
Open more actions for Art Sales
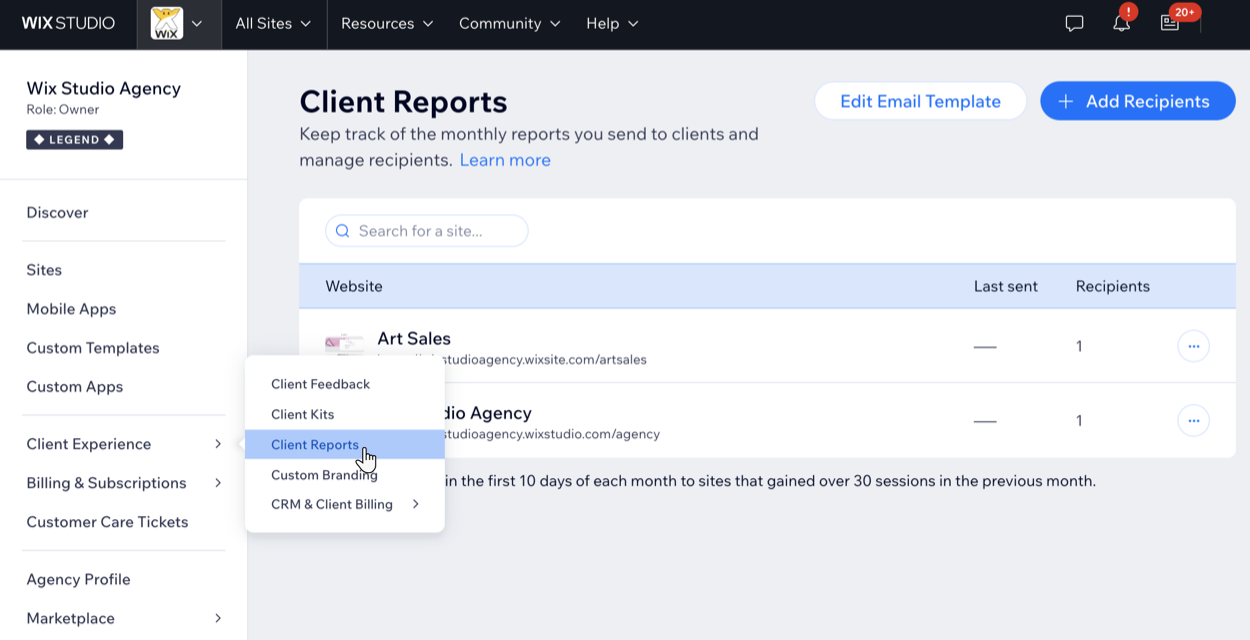[1193, 346]
